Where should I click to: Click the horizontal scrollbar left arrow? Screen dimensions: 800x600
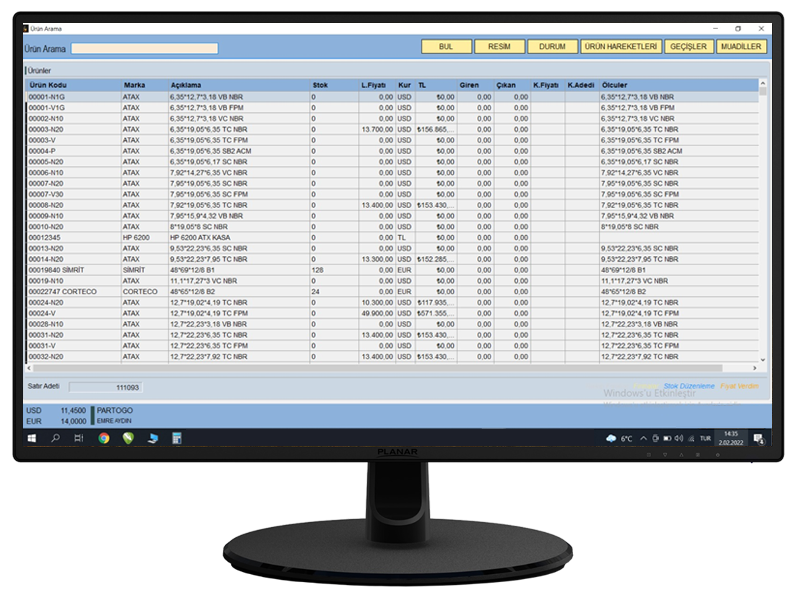coord(29,368)
